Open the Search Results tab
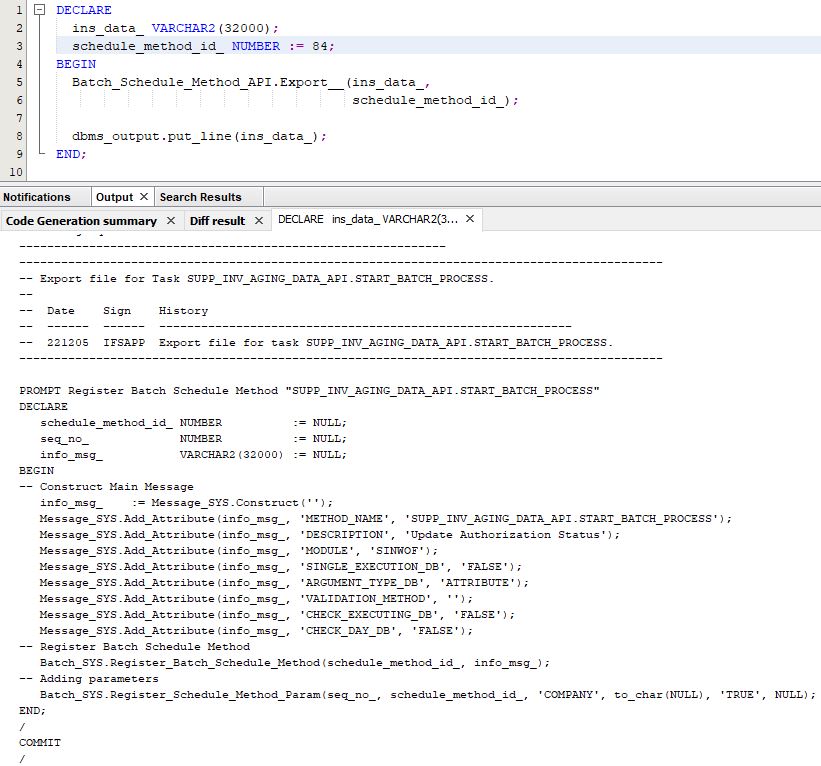The width and height of the screenshot is (821, 766). [200, 197]
